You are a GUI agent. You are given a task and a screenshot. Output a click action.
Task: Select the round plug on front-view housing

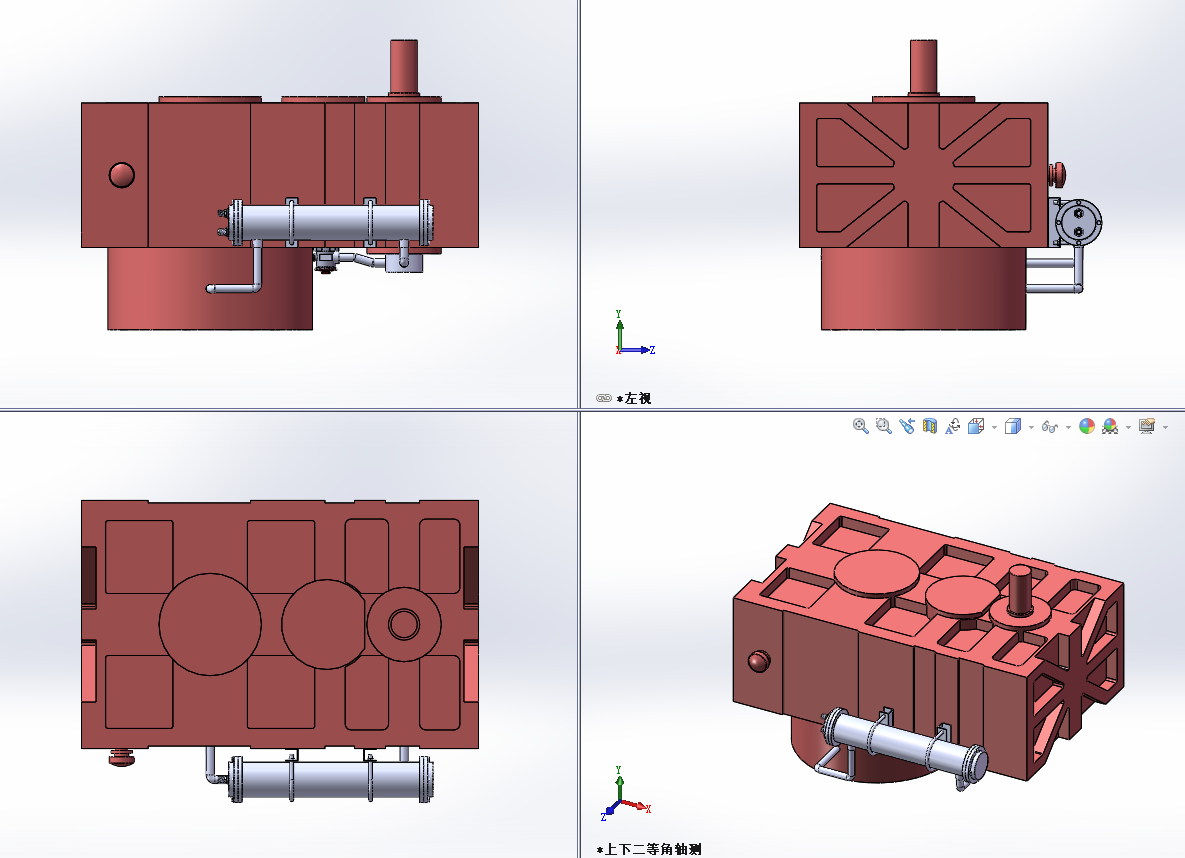pyautogui.click(x=122, y=175)
